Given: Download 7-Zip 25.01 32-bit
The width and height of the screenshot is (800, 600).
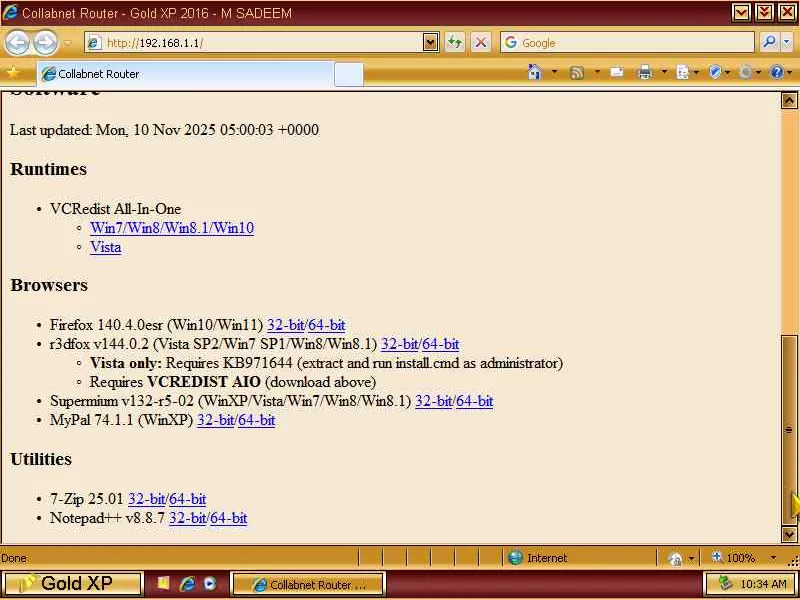Looking at the screenshot, I should tap(147, 499).
